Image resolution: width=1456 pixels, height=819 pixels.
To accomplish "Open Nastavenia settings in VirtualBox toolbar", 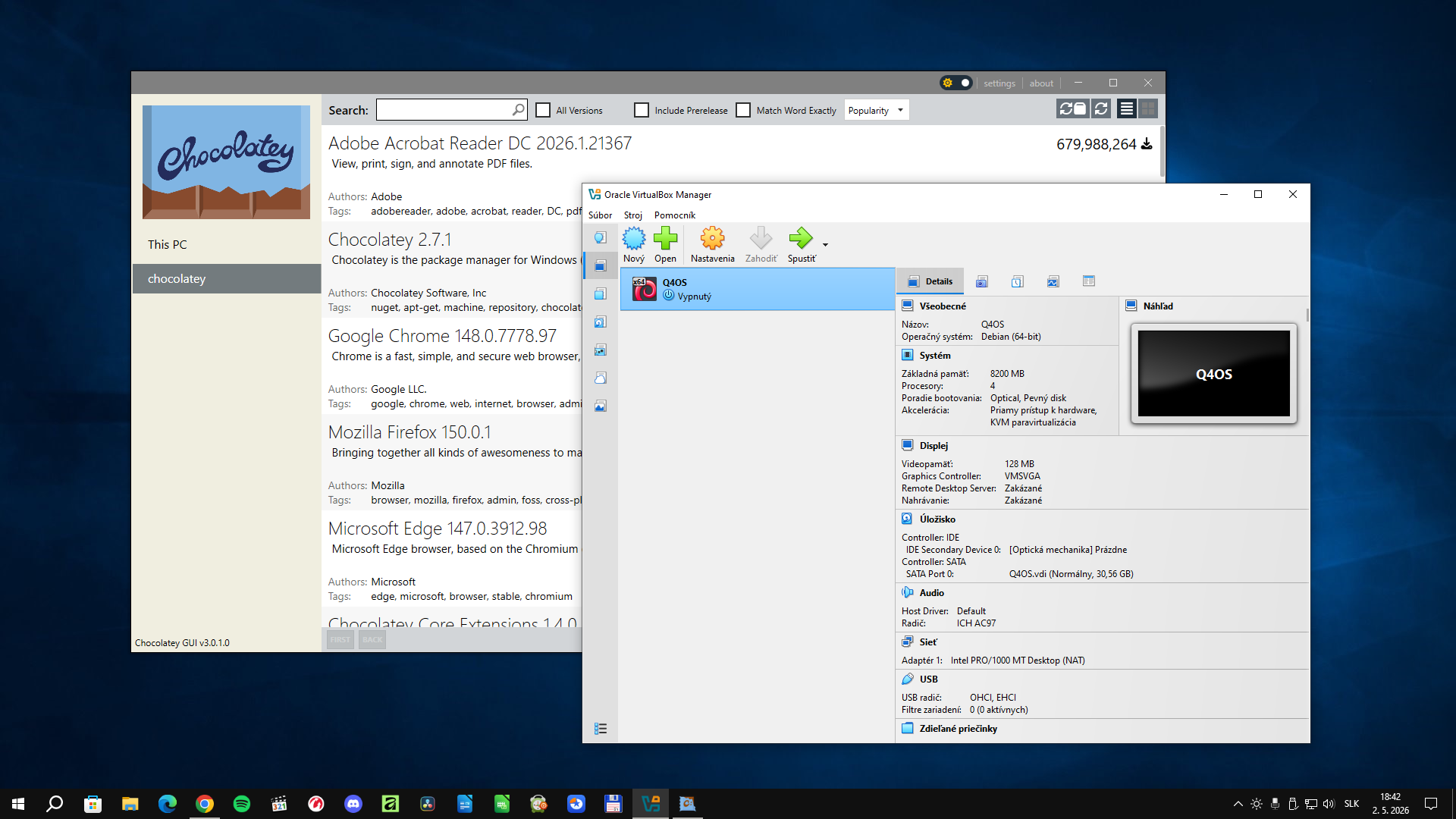I will tap(712, 244).
